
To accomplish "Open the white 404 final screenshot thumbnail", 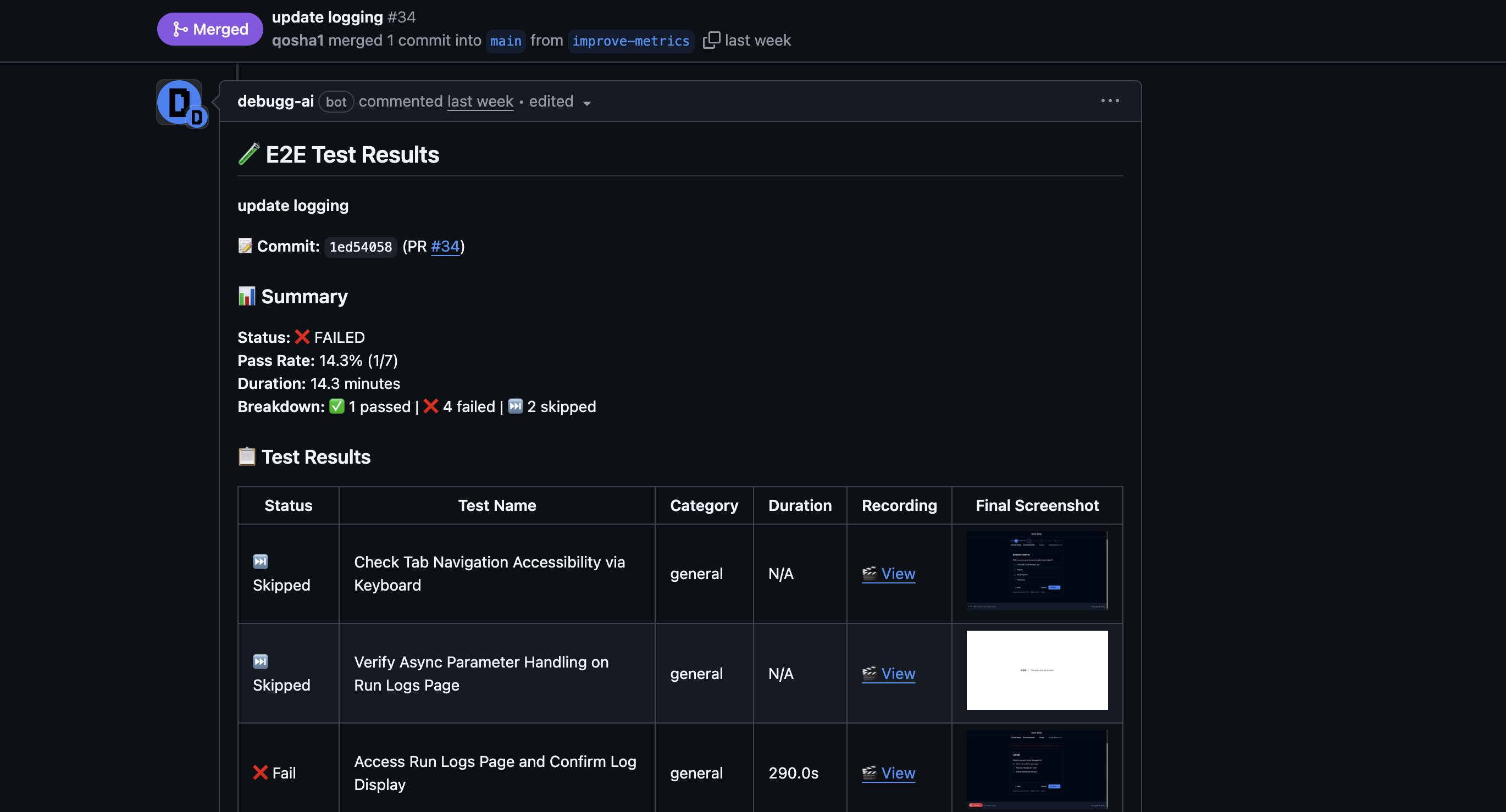I will [1037, 670].
